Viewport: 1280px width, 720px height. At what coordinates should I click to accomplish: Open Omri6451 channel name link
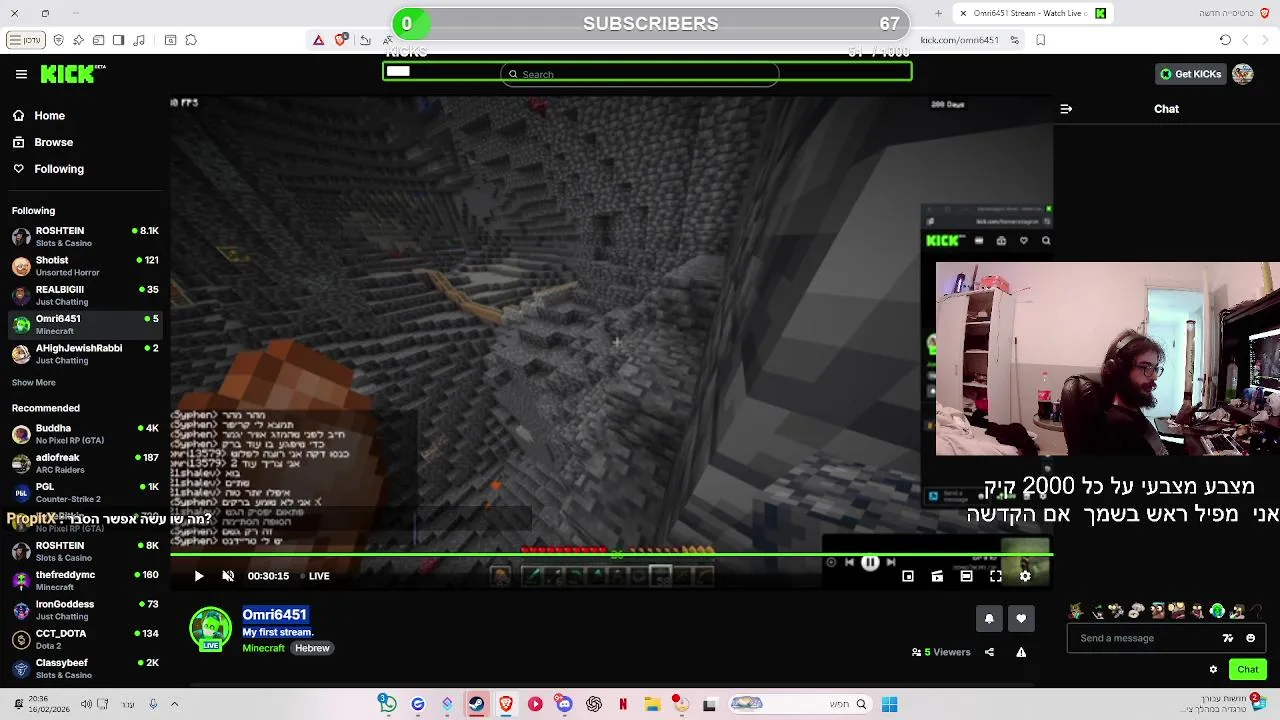point(274,615)
